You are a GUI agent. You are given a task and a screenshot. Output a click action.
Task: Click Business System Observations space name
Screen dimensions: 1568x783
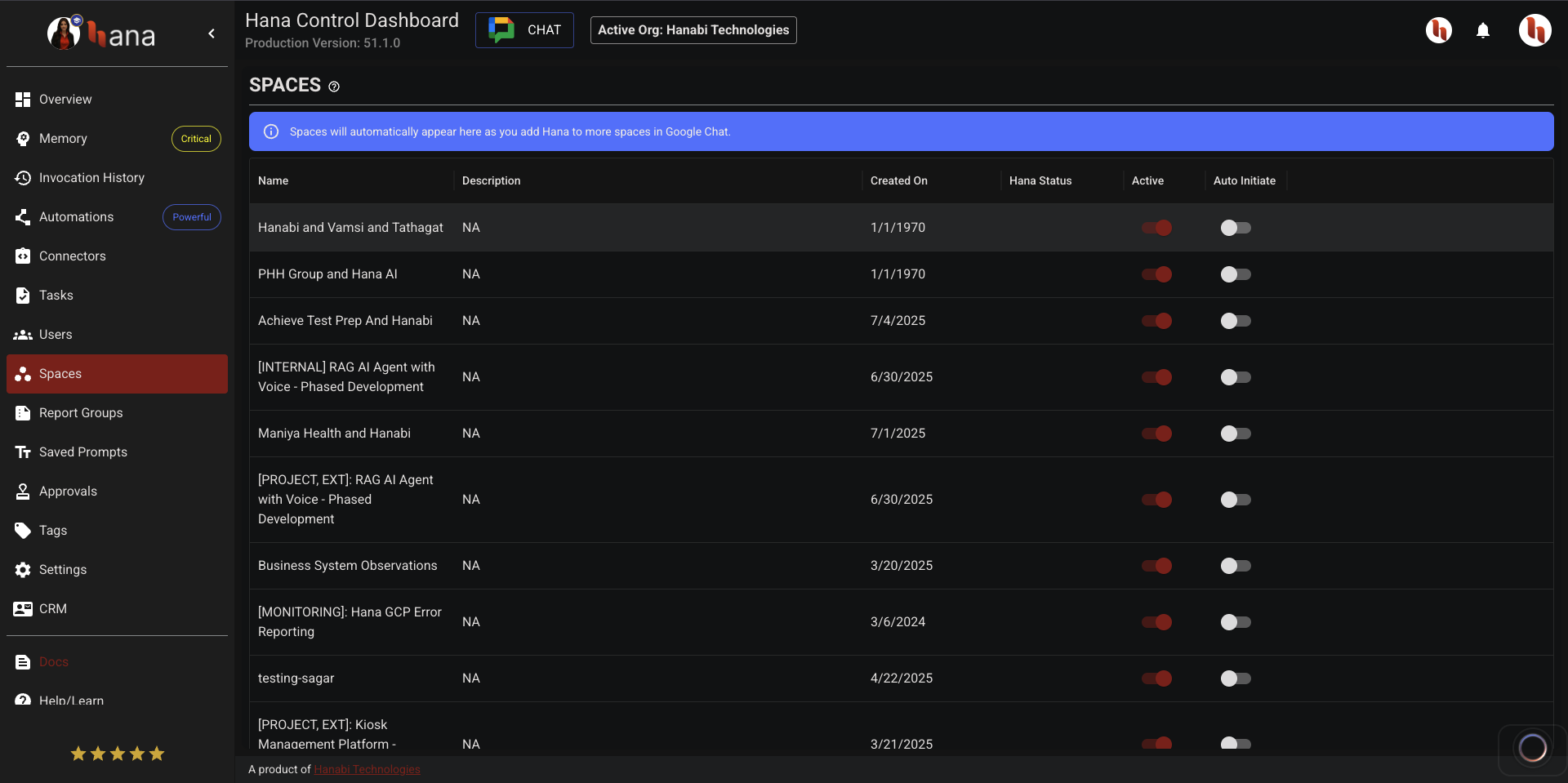point(347,566)
